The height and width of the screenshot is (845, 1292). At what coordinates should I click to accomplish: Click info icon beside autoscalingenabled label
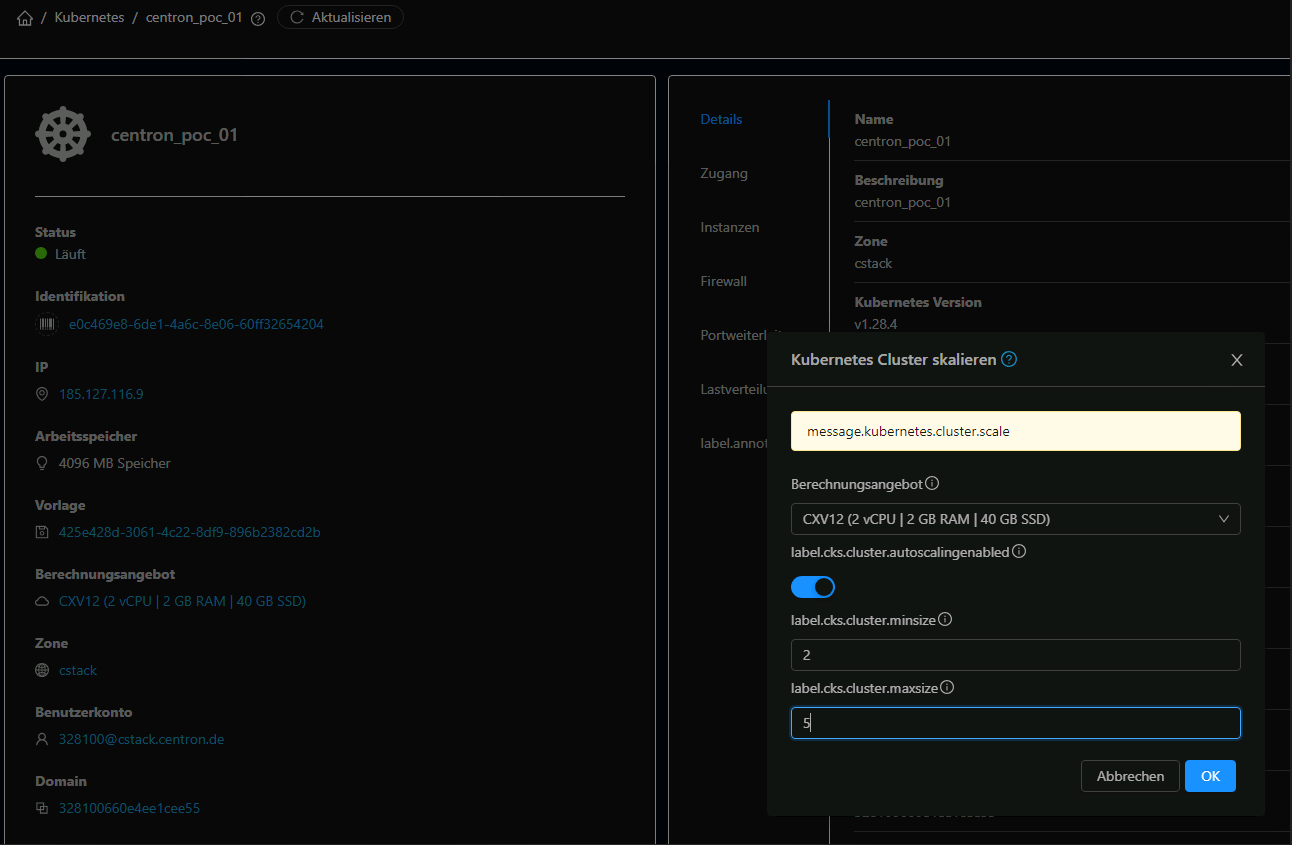click(x=1019, y=551)
